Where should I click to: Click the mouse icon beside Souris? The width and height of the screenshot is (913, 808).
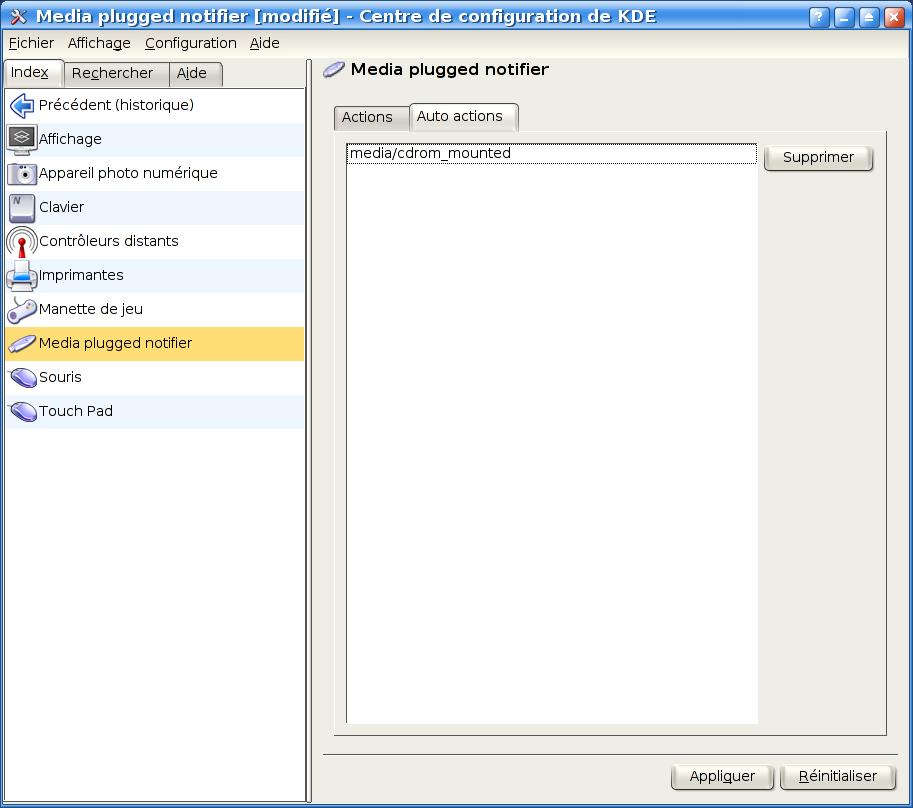(23, 377)
